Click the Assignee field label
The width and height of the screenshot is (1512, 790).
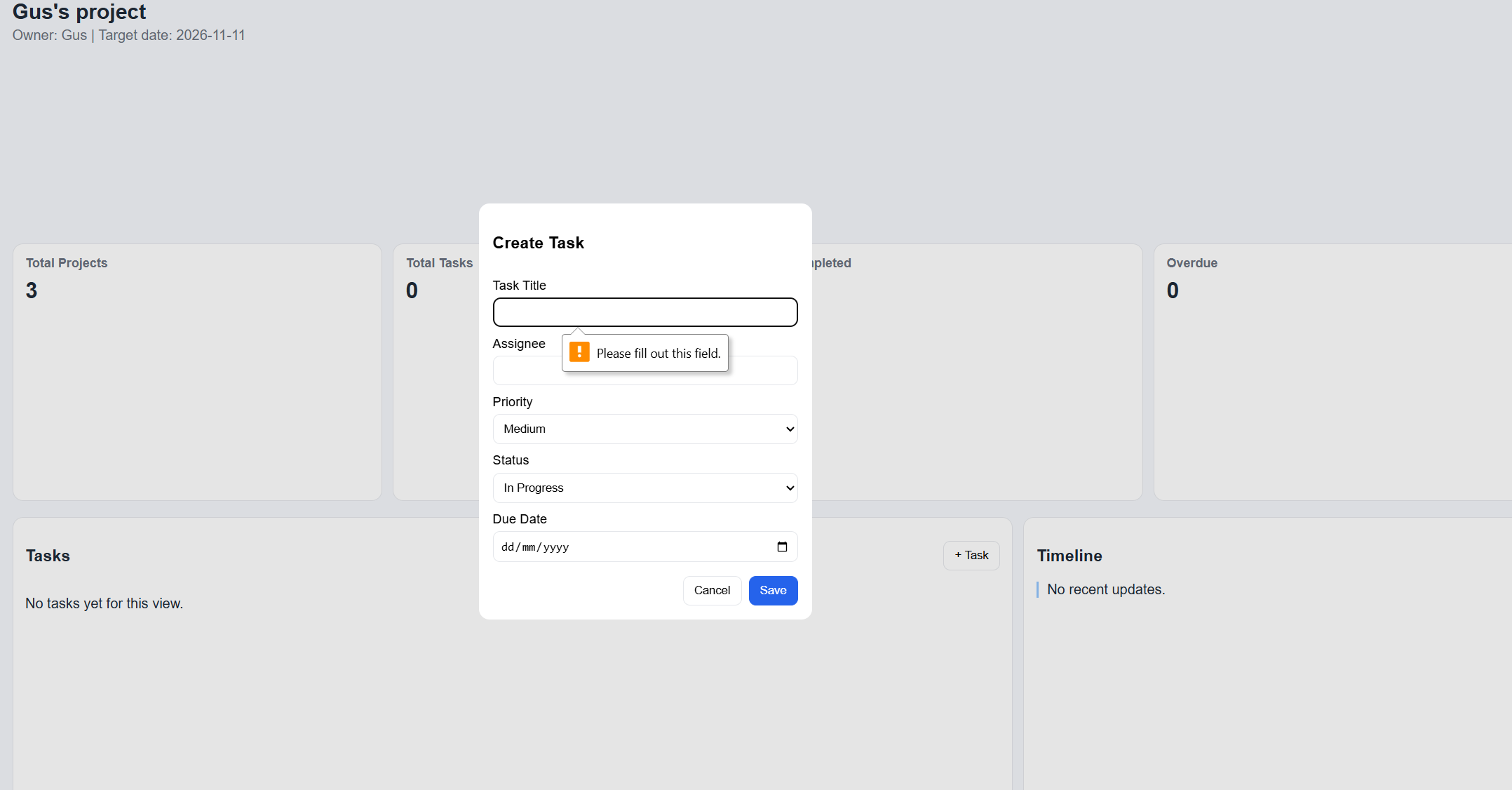[519, 344]
